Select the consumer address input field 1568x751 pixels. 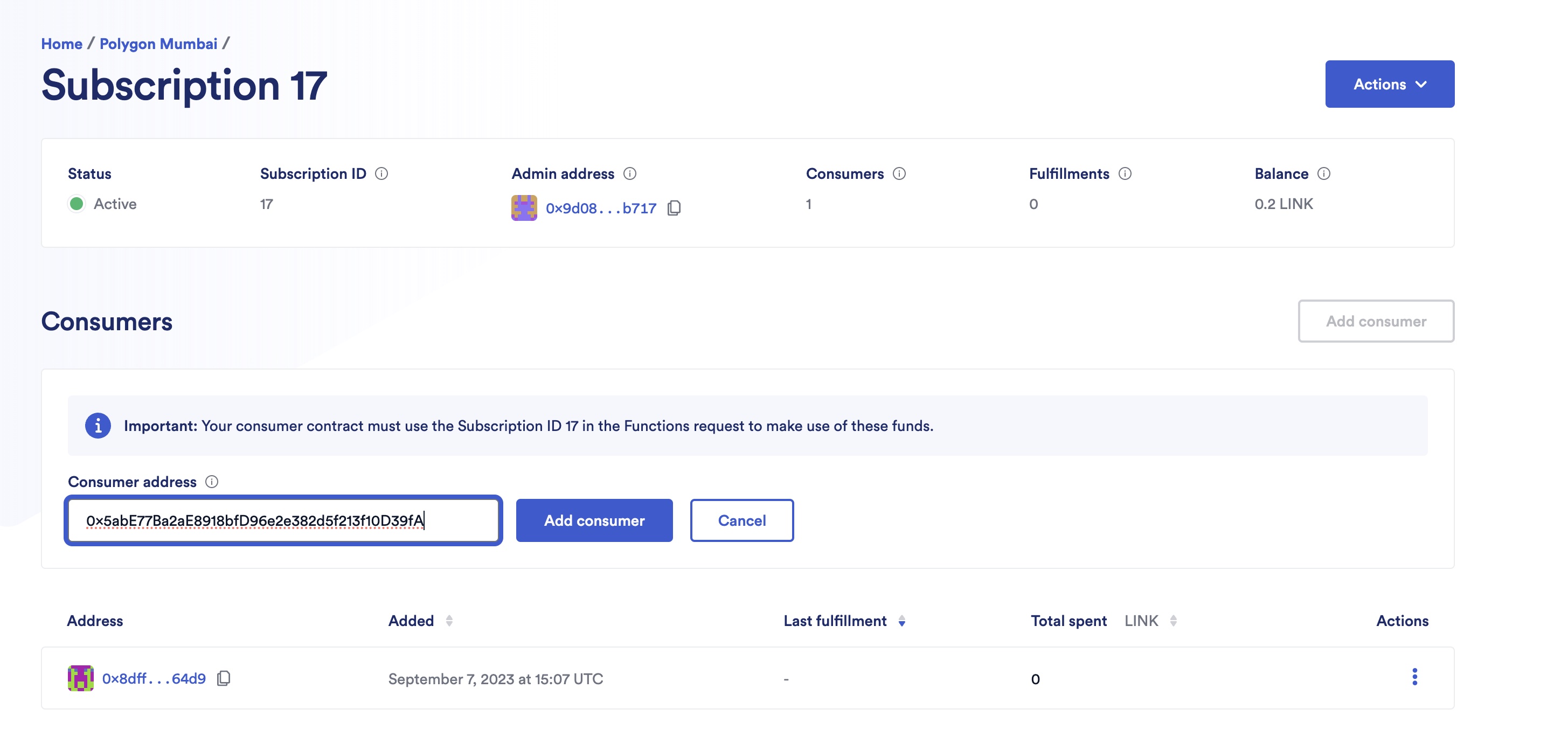pos(283,520)
